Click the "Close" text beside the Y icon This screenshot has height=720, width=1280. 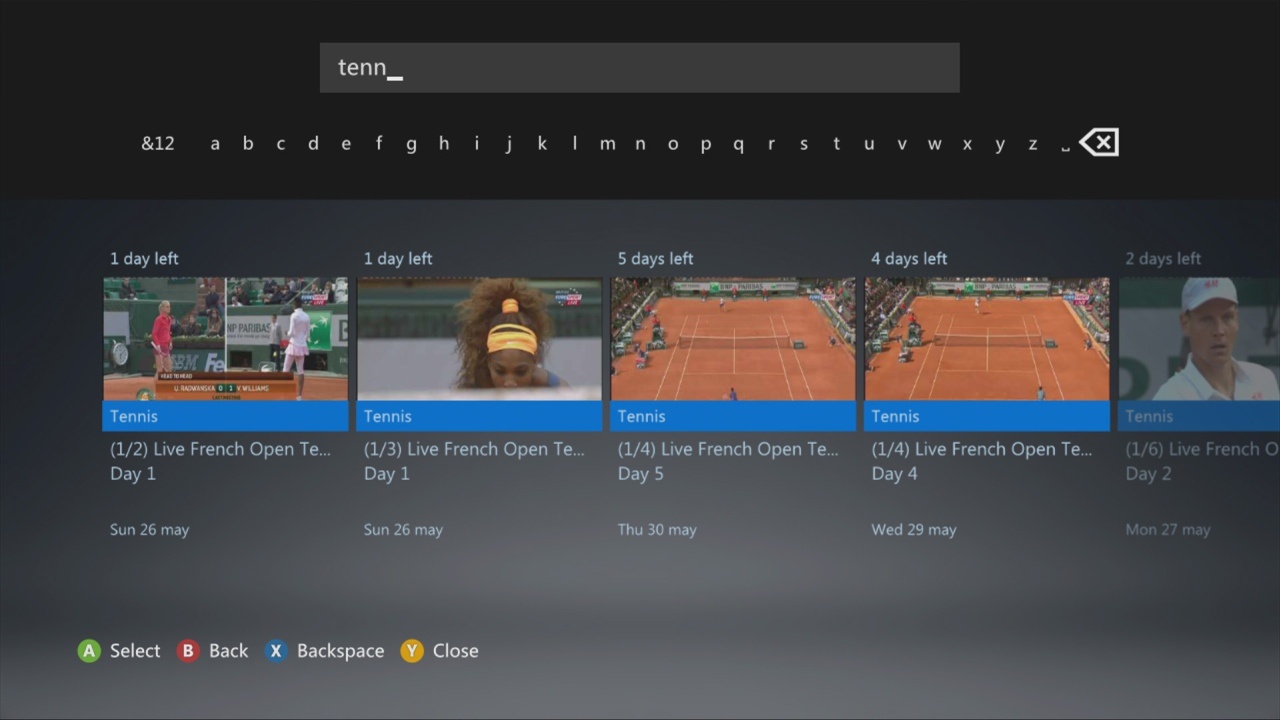455,651
